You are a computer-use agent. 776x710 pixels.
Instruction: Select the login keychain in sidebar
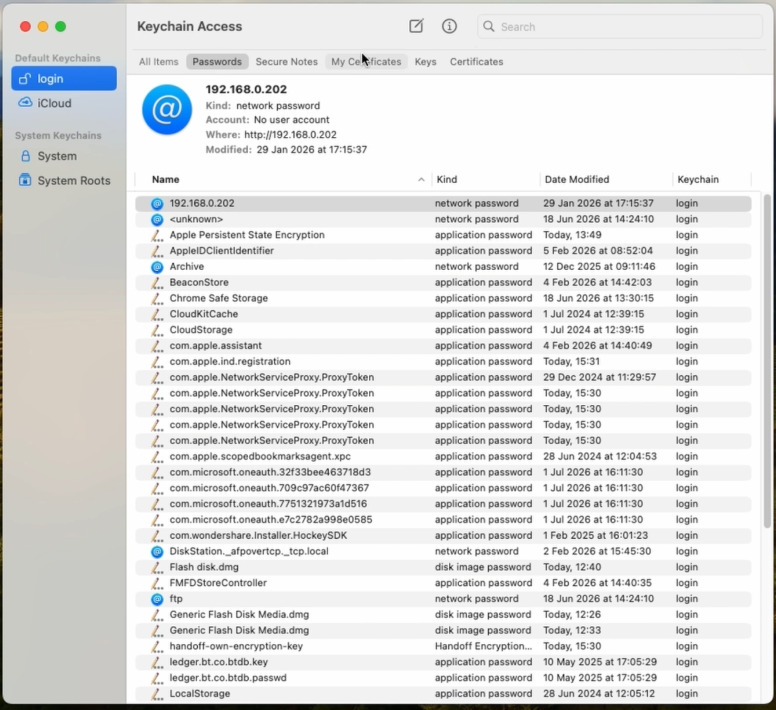(x=64, y=79)
